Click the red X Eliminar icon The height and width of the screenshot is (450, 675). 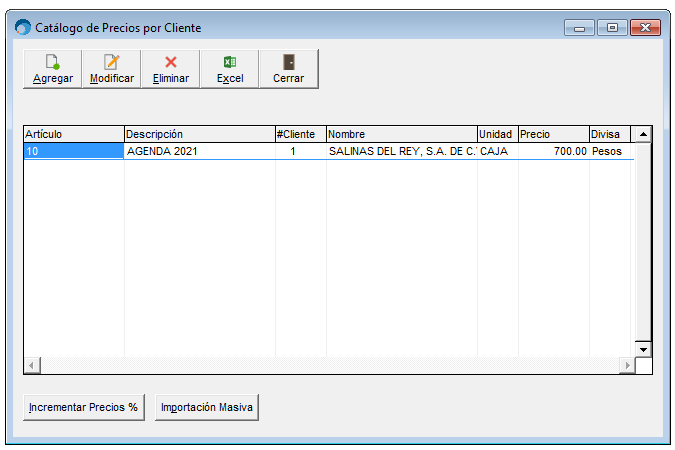point(171,62)
